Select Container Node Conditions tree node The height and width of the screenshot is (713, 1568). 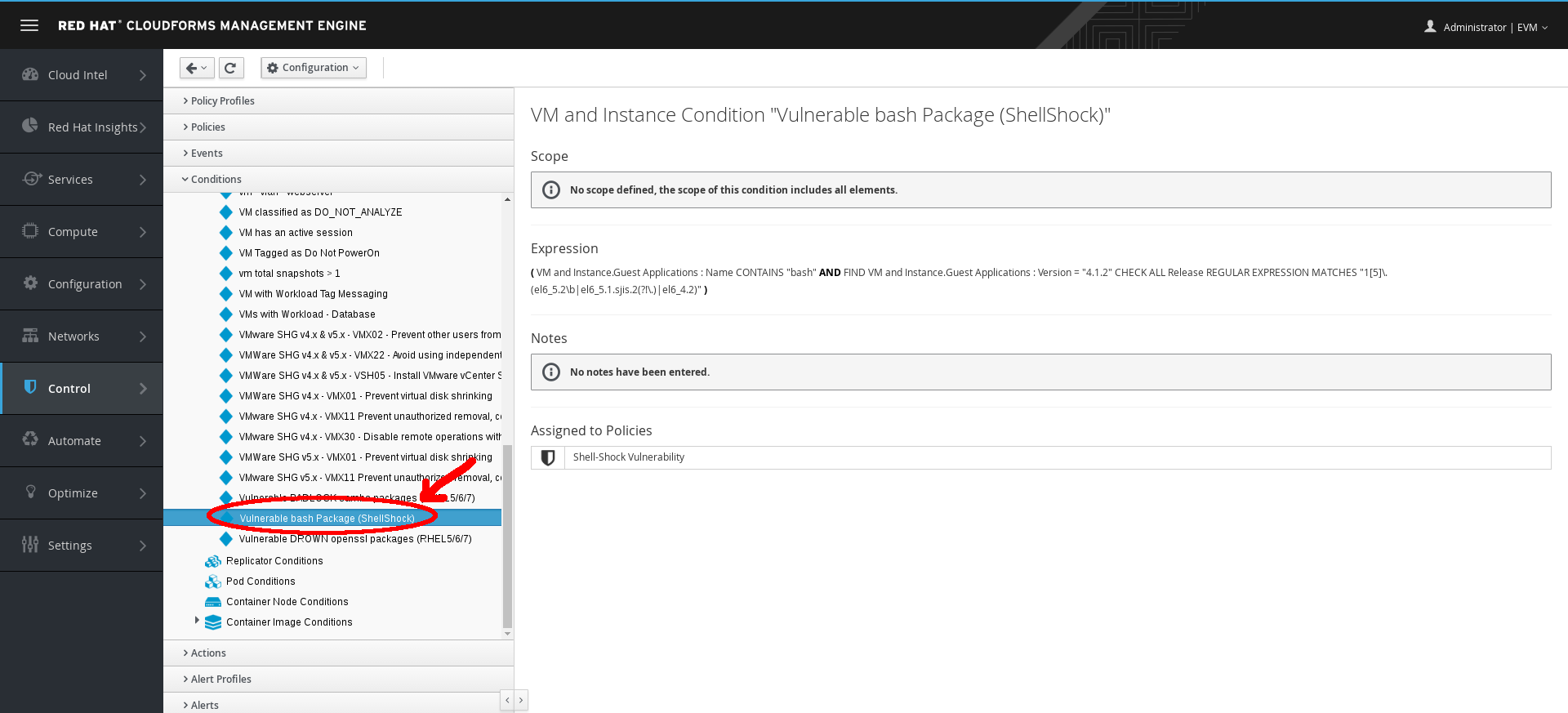click(287, 602)
